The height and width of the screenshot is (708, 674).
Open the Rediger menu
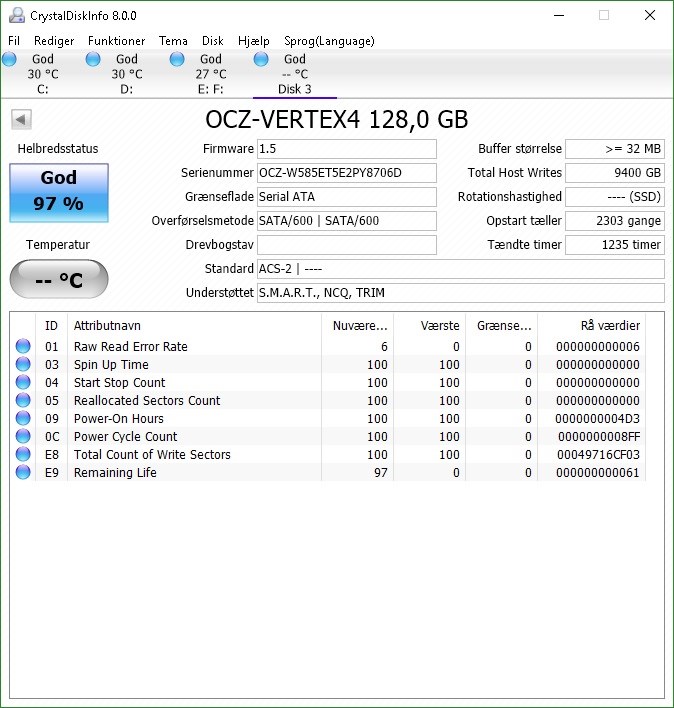[x=54, y=41]
